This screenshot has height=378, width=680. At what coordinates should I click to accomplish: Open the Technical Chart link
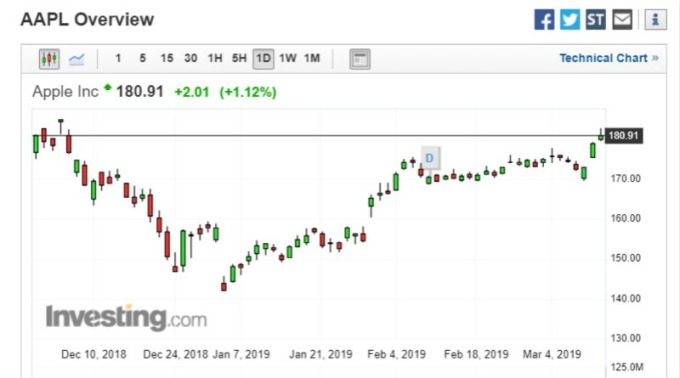coord(609,58)
